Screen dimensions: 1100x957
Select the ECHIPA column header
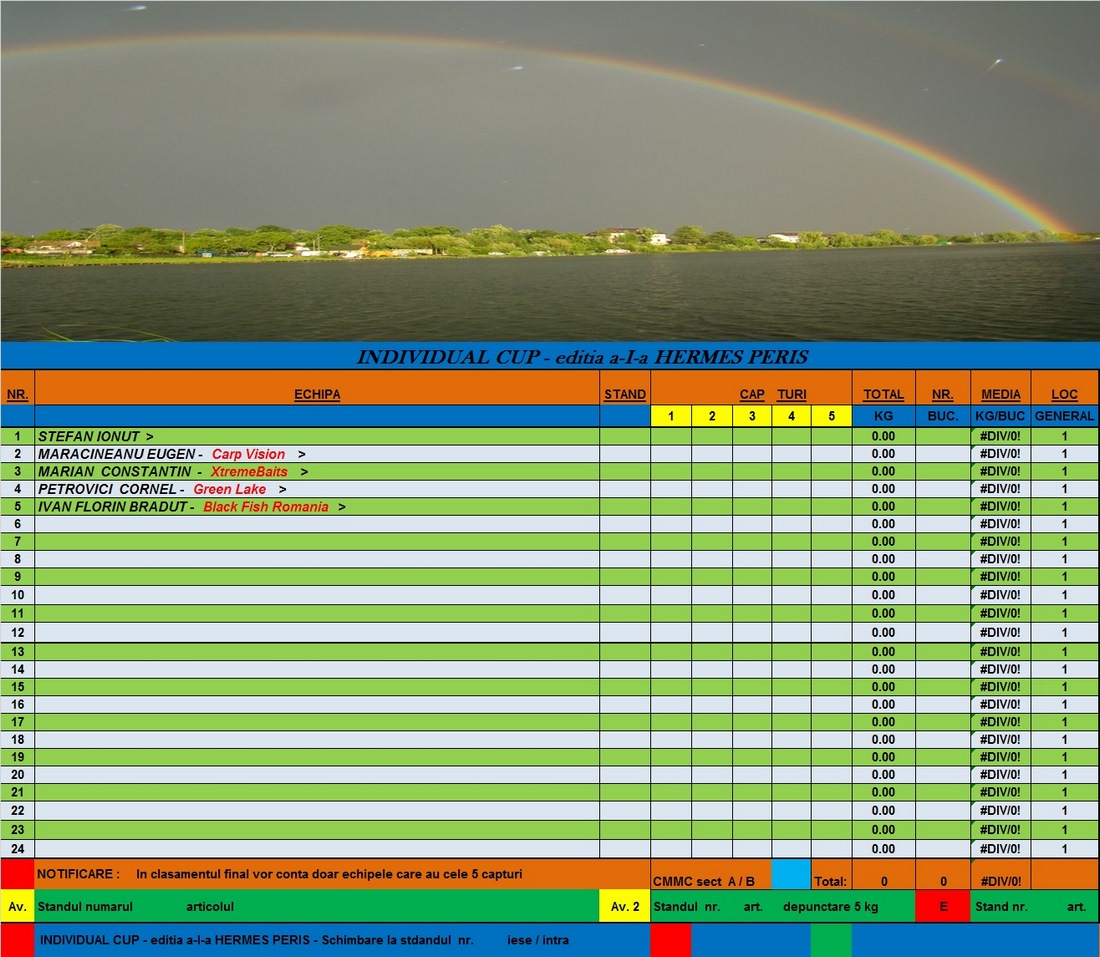click(x=317, y=394)
